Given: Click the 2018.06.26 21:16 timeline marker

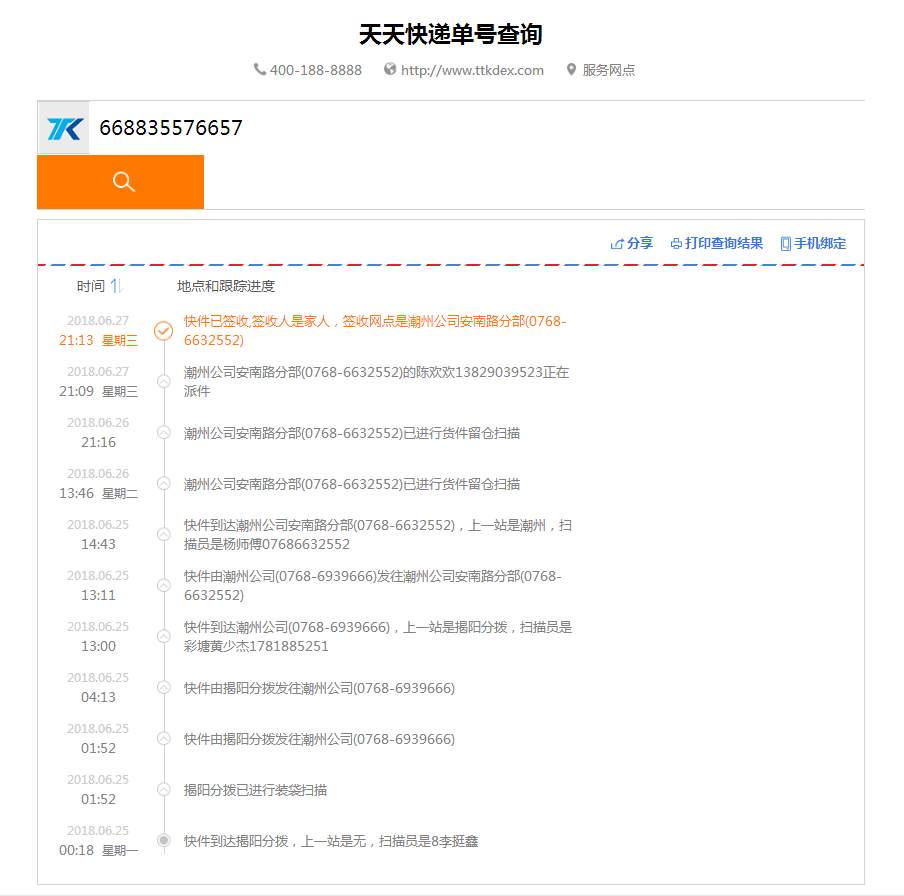Looking at the screenshot, I should [x=164, y=432].
